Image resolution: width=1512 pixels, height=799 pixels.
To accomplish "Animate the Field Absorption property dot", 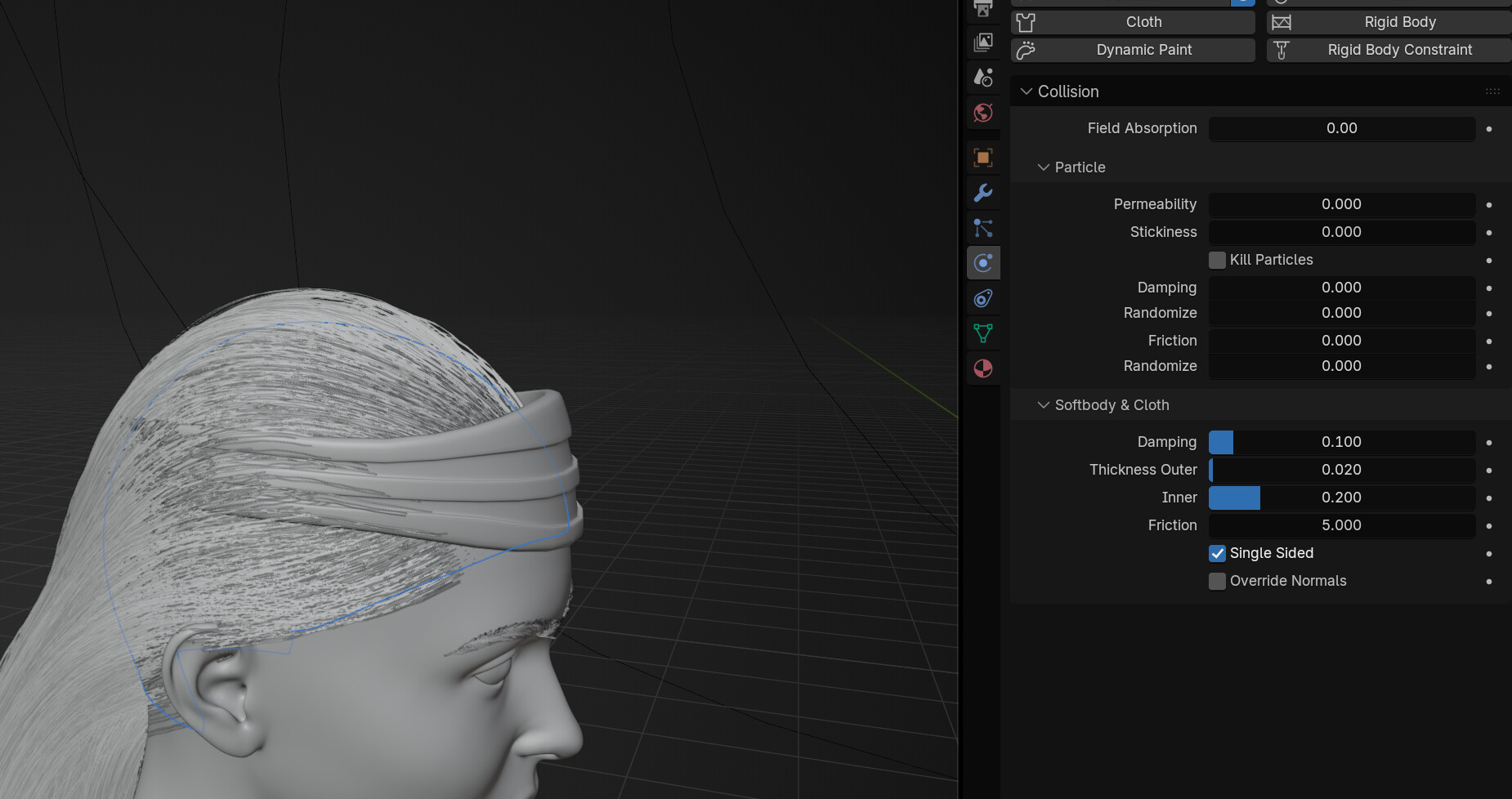I will click(x=1489, y=129).
